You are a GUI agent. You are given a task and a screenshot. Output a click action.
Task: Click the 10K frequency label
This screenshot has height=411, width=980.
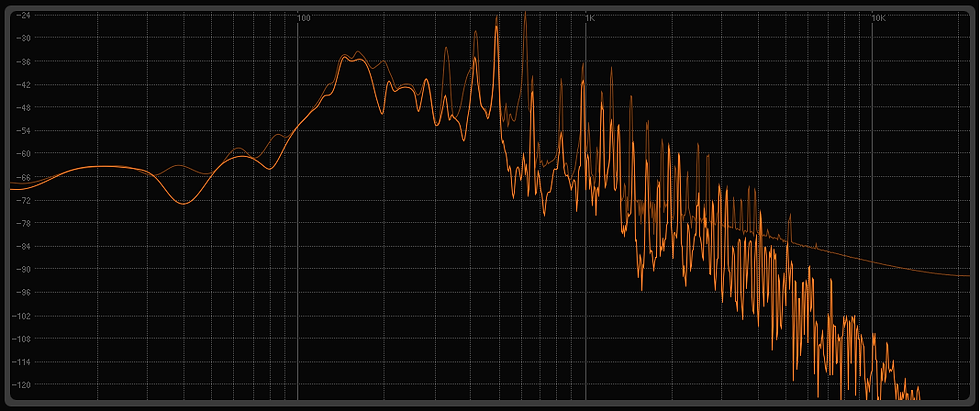point(879,18)
